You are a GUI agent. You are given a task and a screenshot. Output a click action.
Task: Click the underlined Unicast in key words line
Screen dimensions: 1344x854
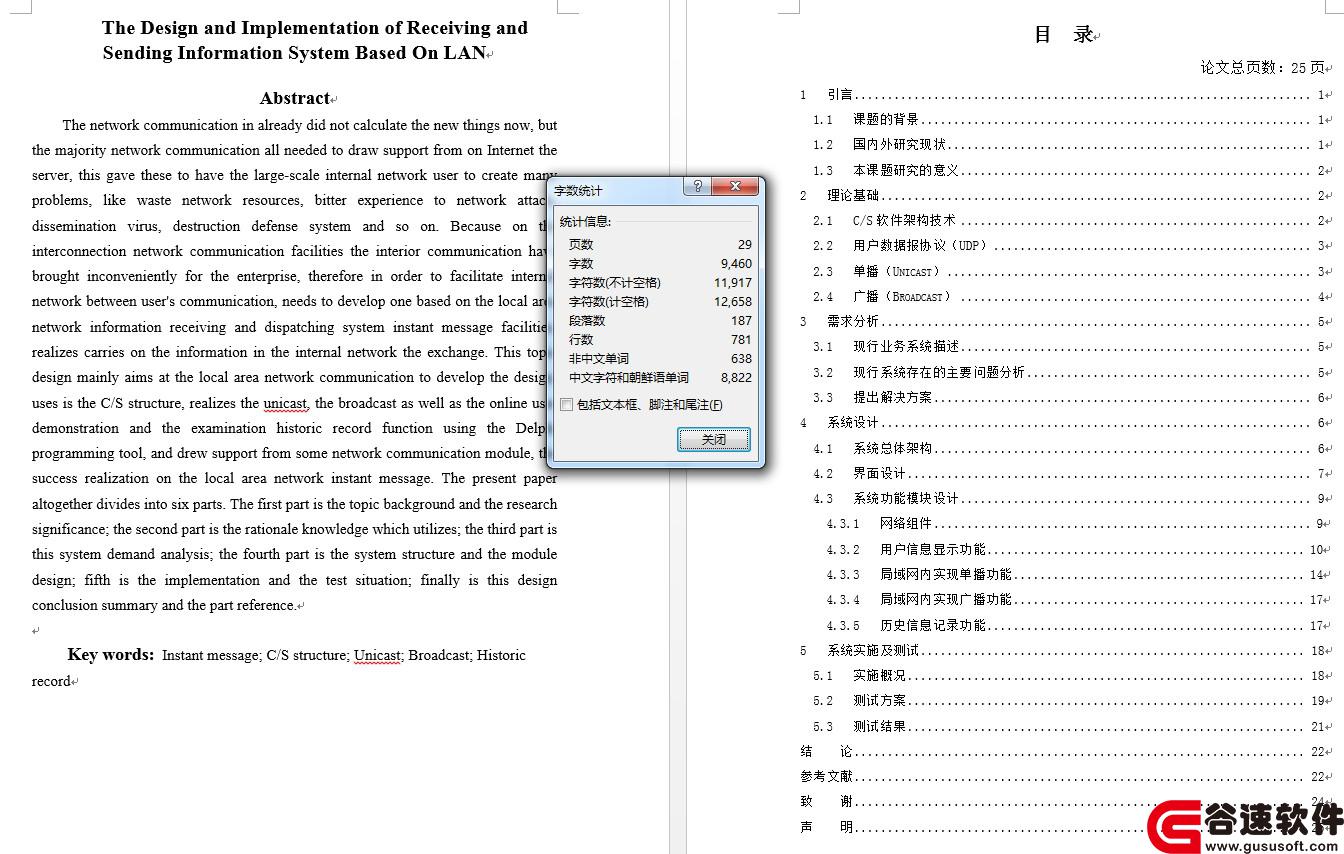coord(377,656)
